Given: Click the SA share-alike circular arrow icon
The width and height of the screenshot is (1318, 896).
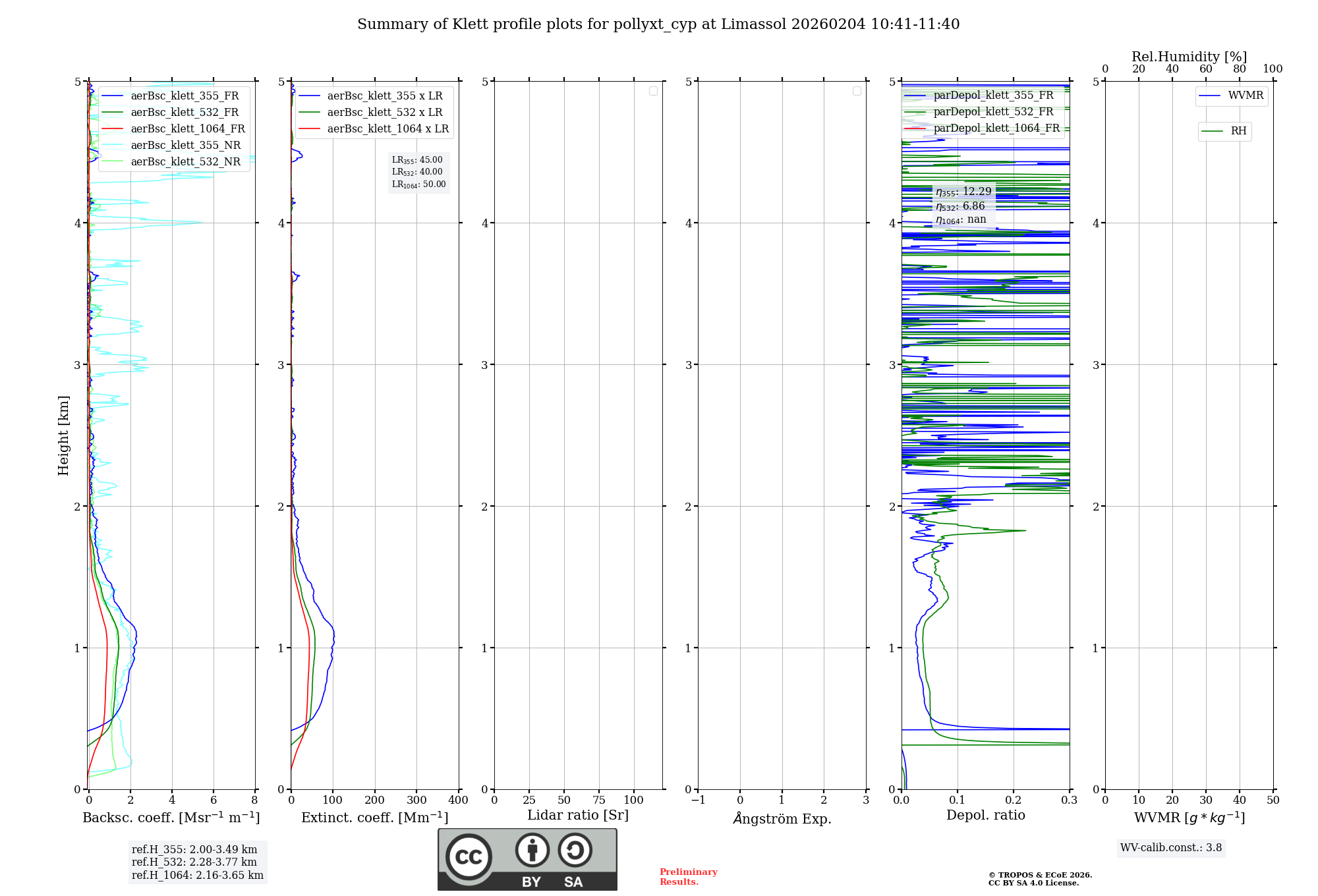Looking at the screenshot, I should coord(575,850).
